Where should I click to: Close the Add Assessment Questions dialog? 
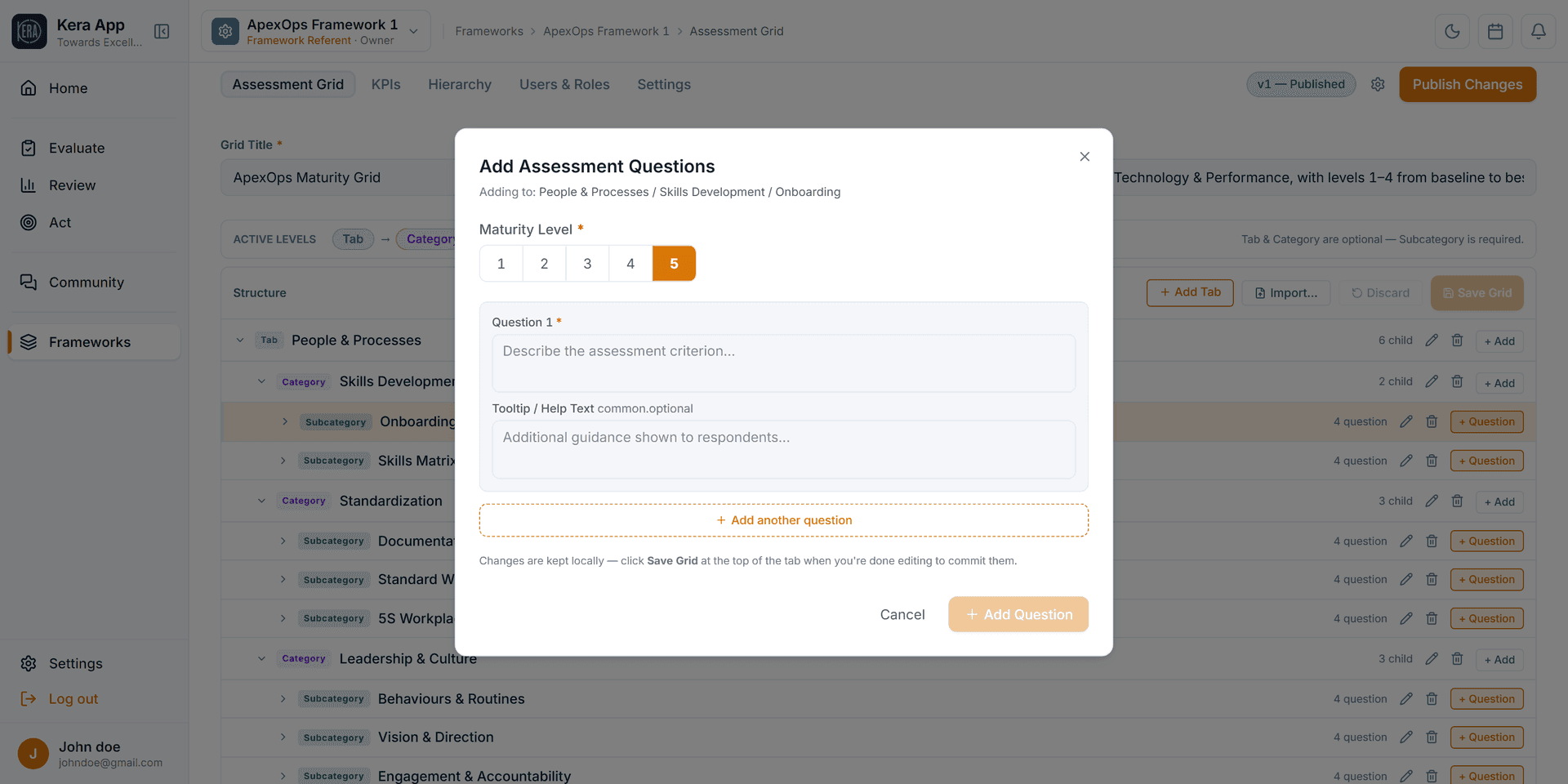1085,157
